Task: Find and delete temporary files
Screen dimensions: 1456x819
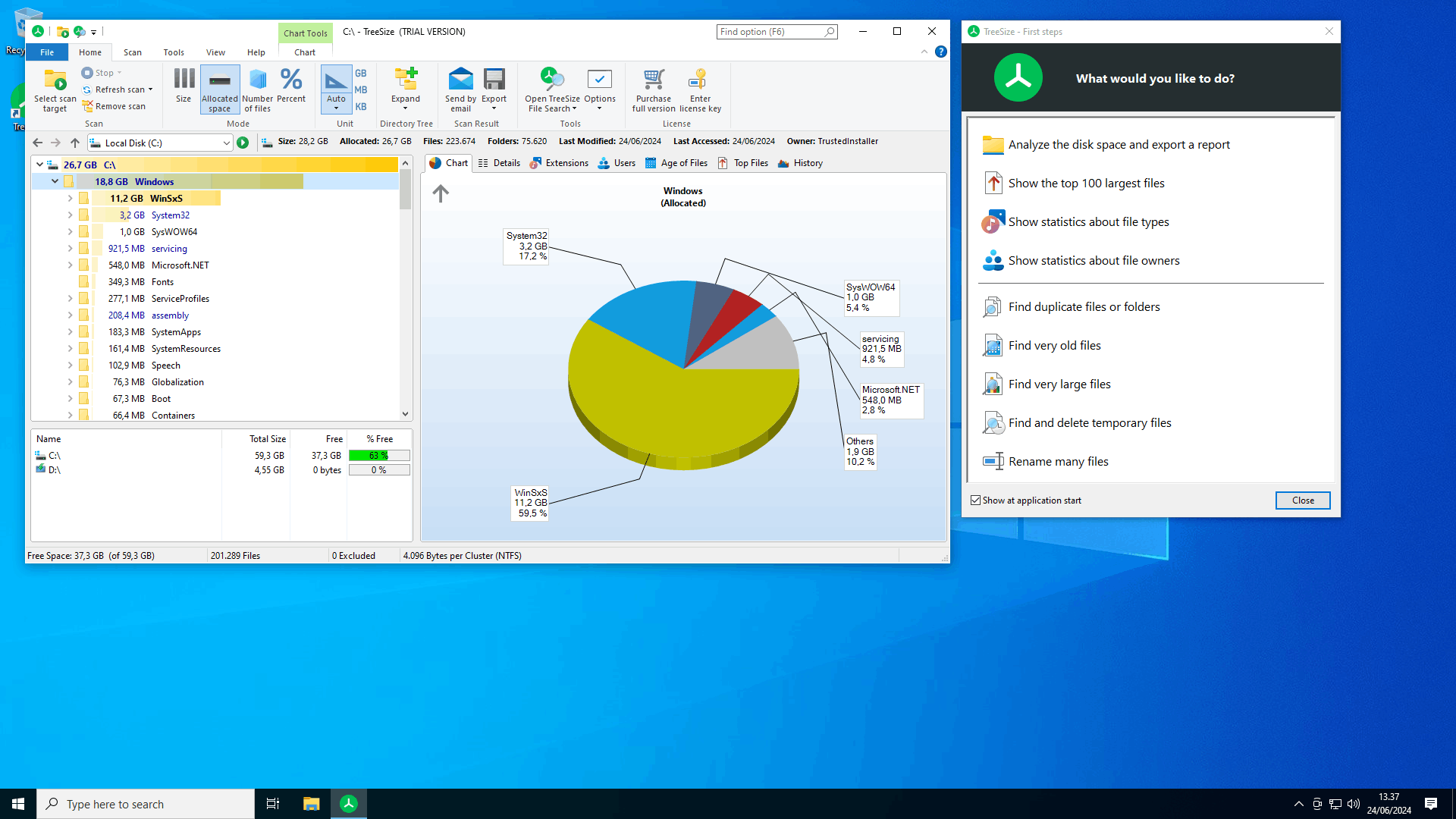Action: (1077, 423)
